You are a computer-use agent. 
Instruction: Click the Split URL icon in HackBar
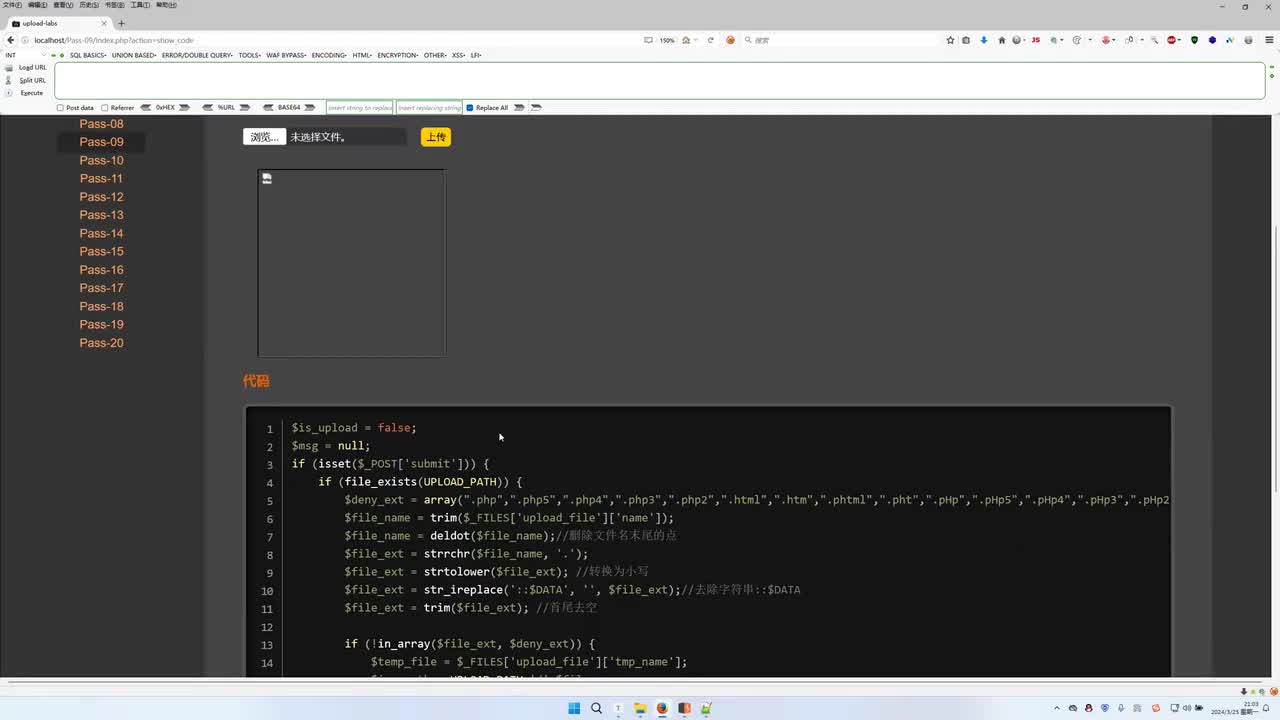coord(9,80)
